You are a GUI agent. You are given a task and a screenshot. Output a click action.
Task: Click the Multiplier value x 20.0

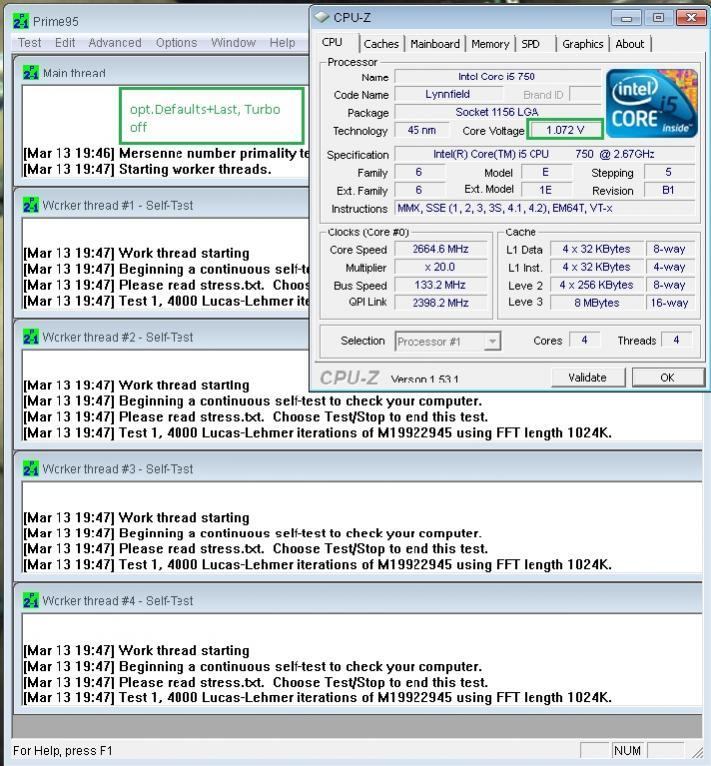pyautogui.click(x=440, y=267)
